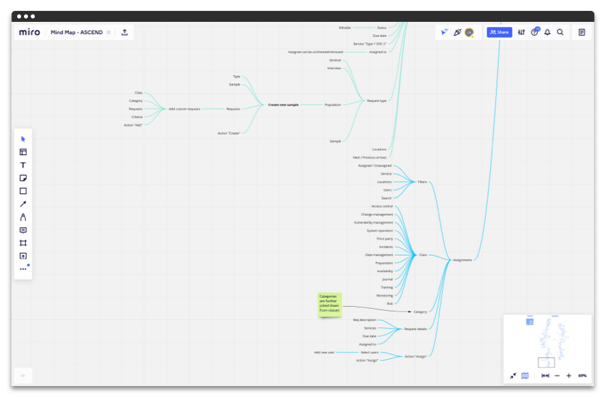Screen dimensions: 606x397
Task: Open the notes panel icon
Action: (x=582, y=32)
